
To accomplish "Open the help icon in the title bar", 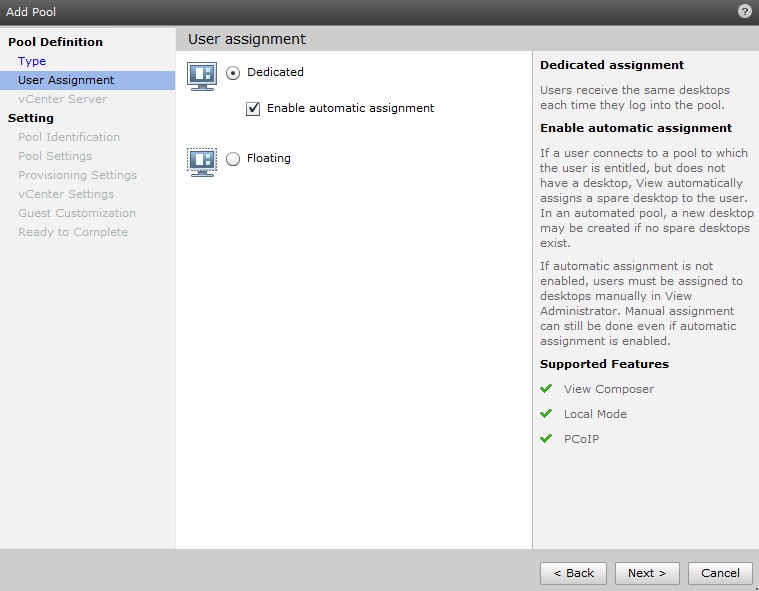I will pos(744,11).
